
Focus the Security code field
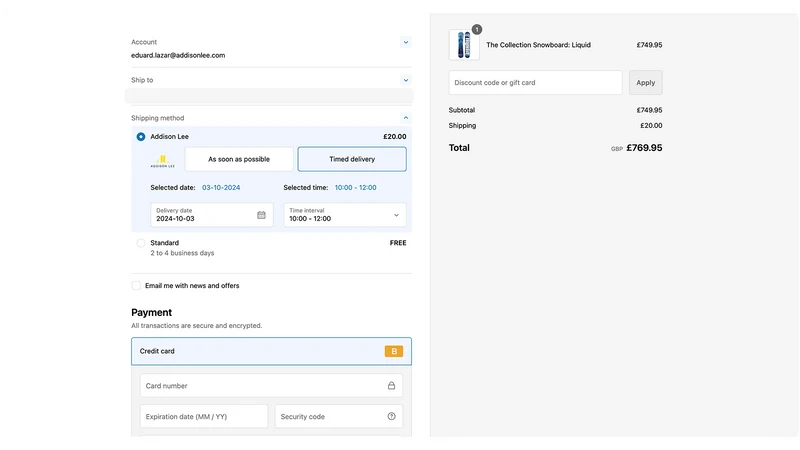339,416
